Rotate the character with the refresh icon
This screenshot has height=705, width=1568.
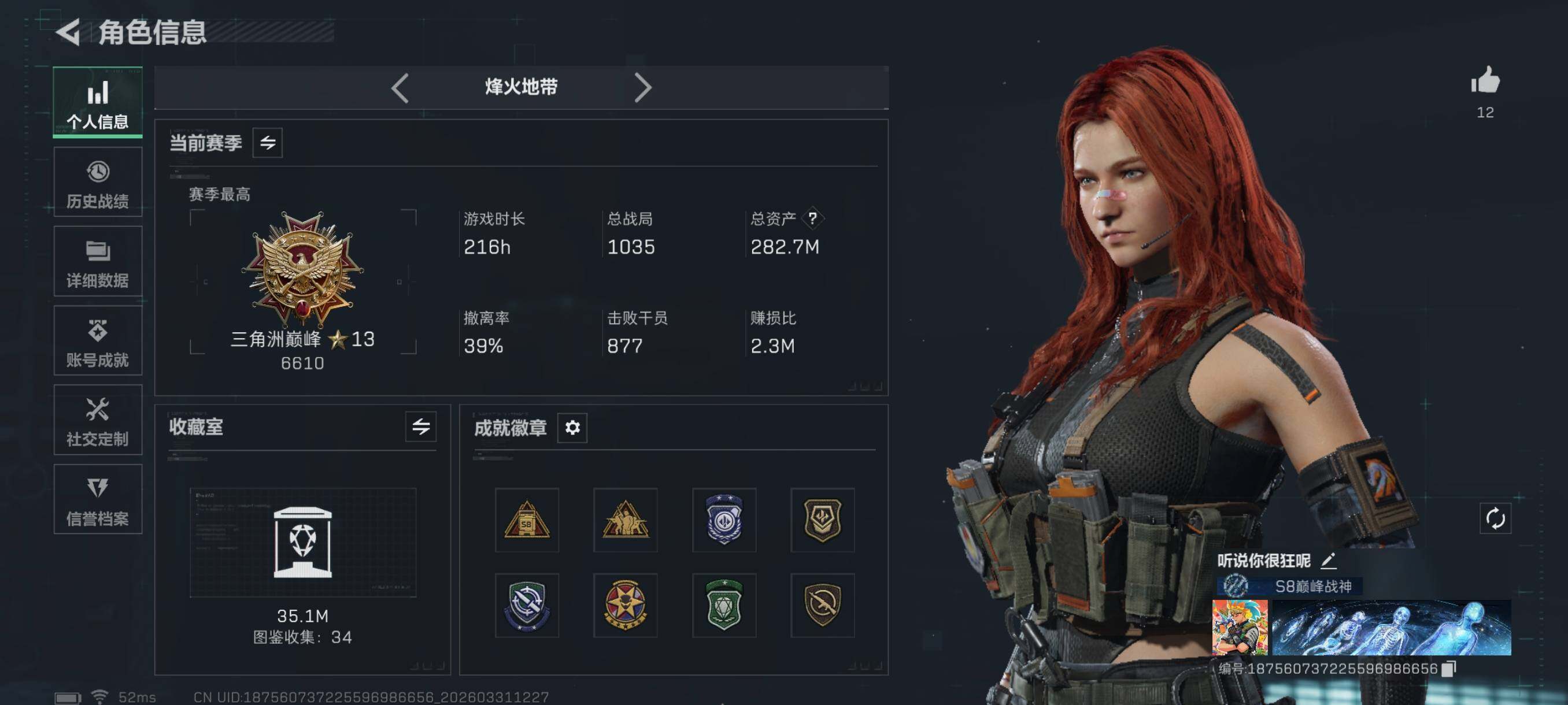1495,518
